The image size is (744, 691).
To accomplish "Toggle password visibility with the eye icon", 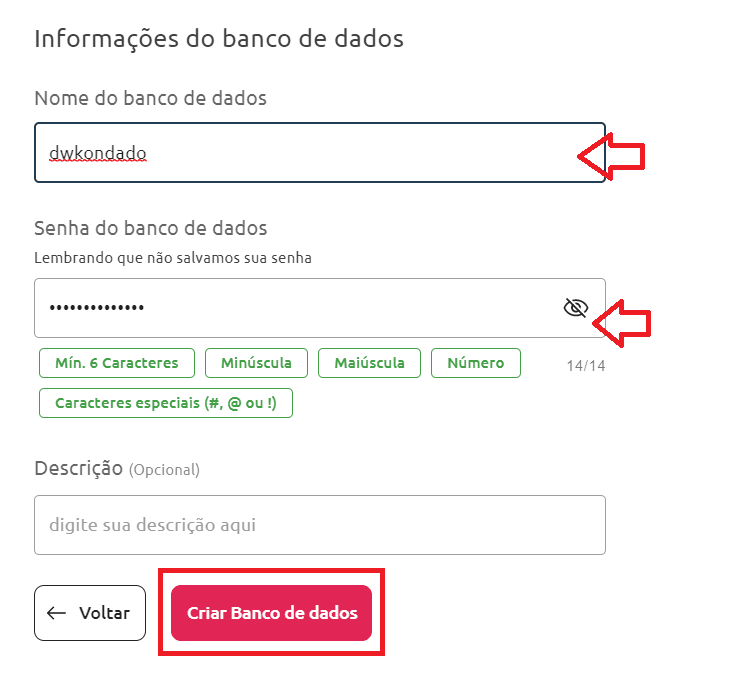I will click(x=575, y=308).
